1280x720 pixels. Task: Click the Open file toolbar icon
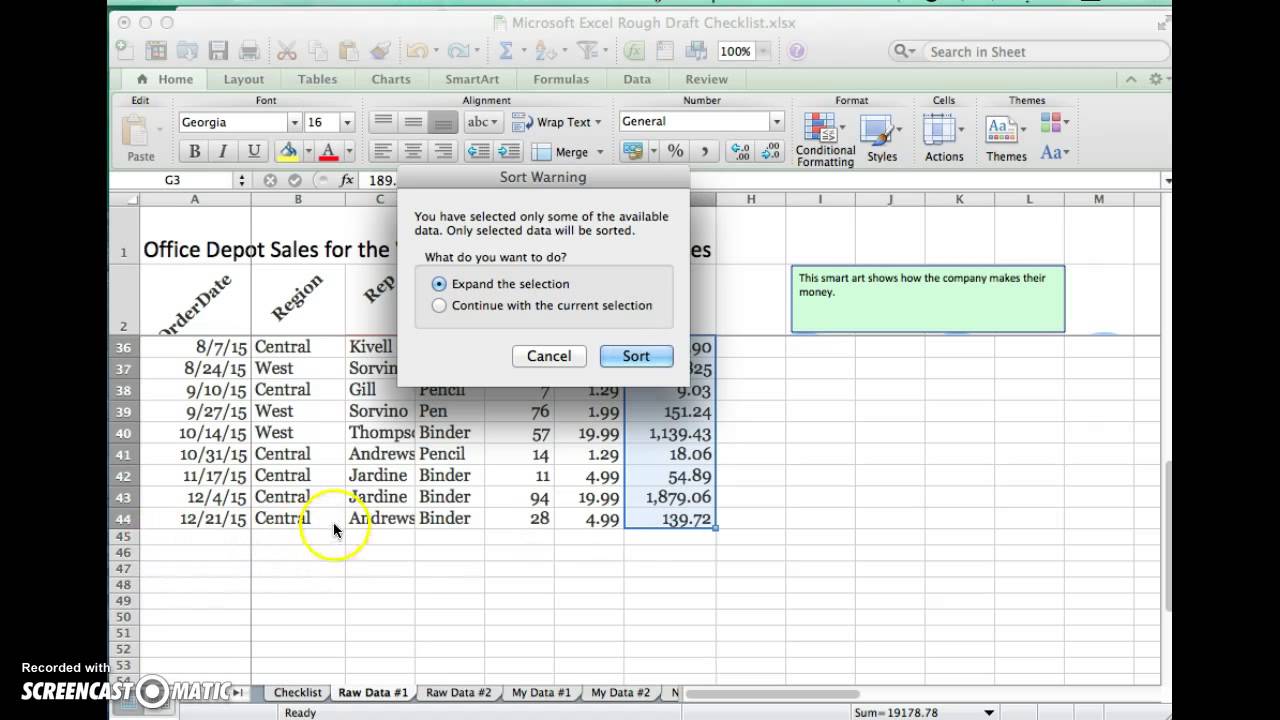(187, 50)
